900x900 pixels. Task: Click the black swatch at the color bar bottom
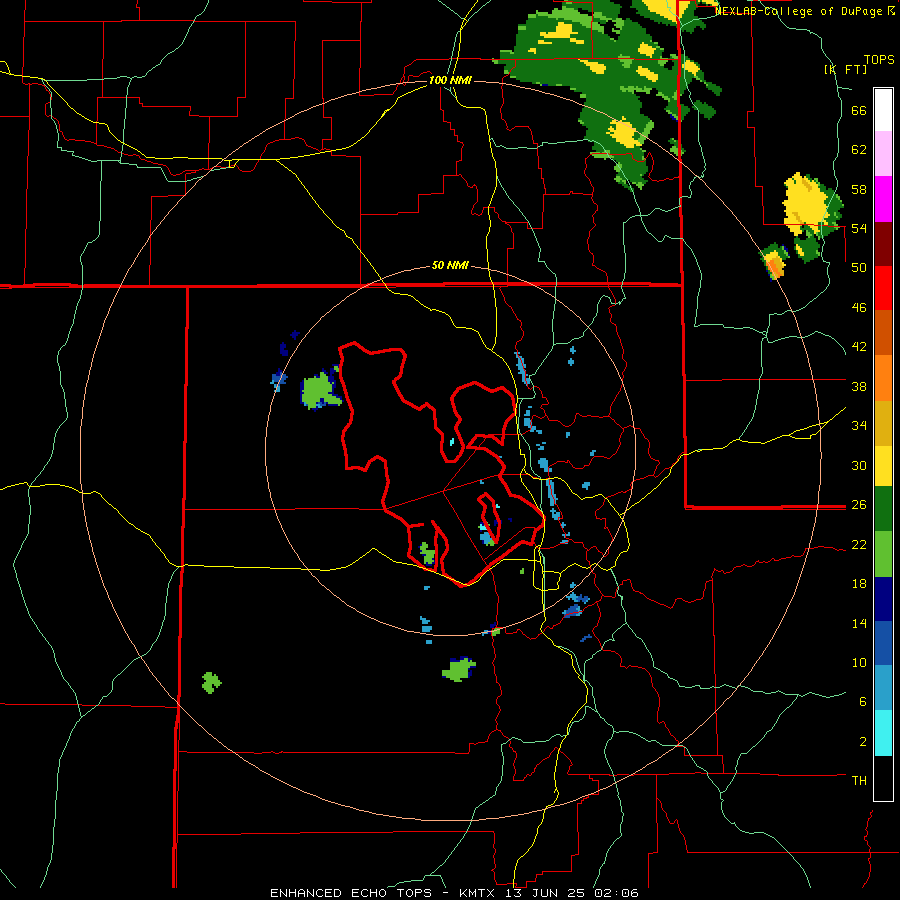coord(883,778)
